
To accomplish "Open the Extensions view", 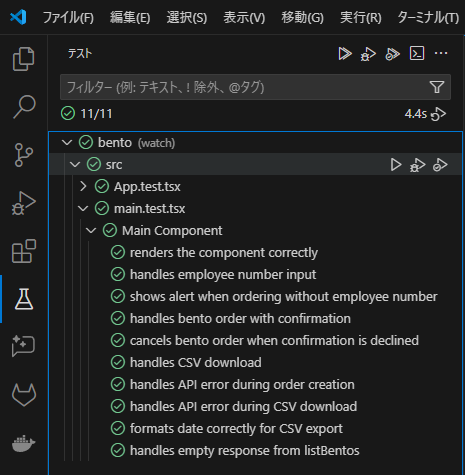I will click(23, 251).
